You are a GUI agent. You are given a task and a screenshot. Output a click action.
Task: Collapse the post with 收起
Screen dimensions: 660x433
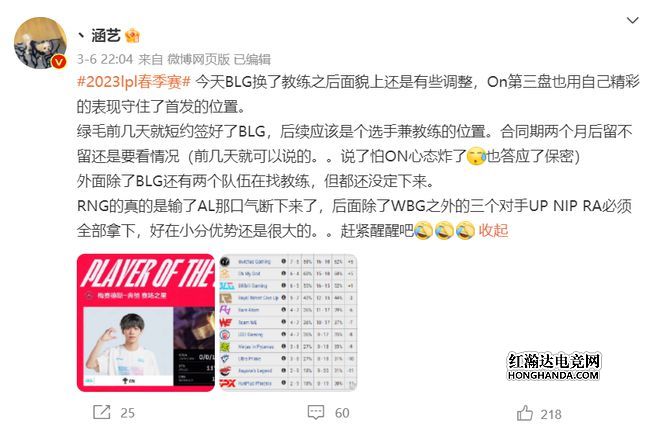[493, 231]
